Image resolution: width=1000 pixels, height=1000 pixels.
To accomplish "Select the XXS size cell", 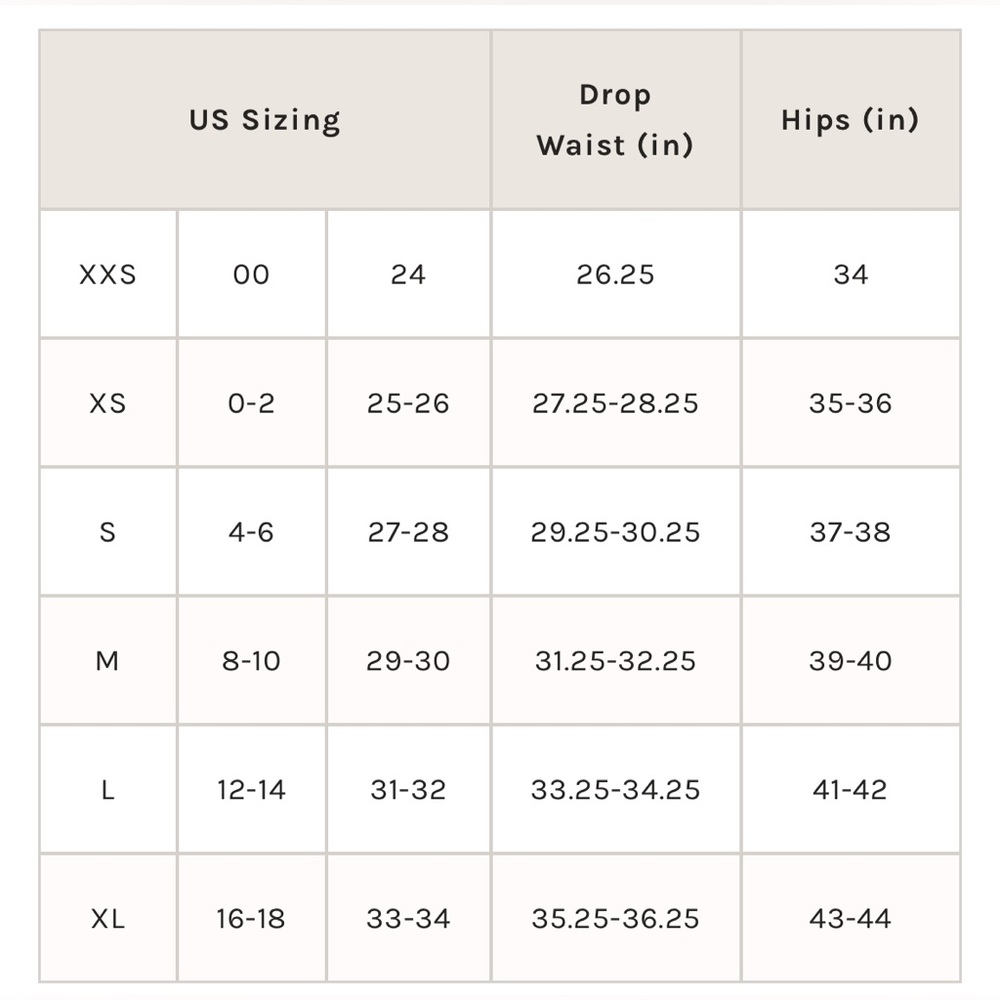I will (x=108, y=274).
